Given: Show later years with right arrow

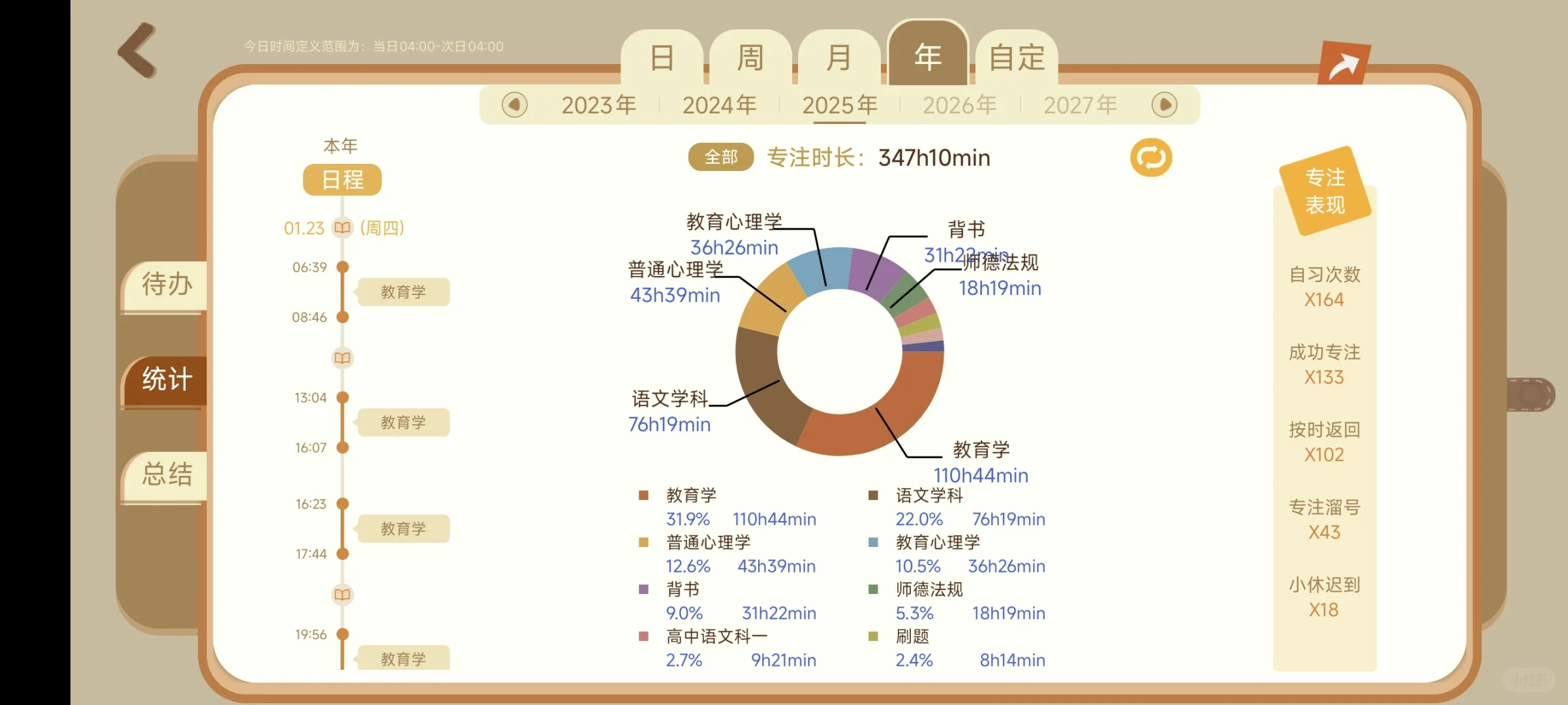Looking at the screenshot, I should 1164,104.
